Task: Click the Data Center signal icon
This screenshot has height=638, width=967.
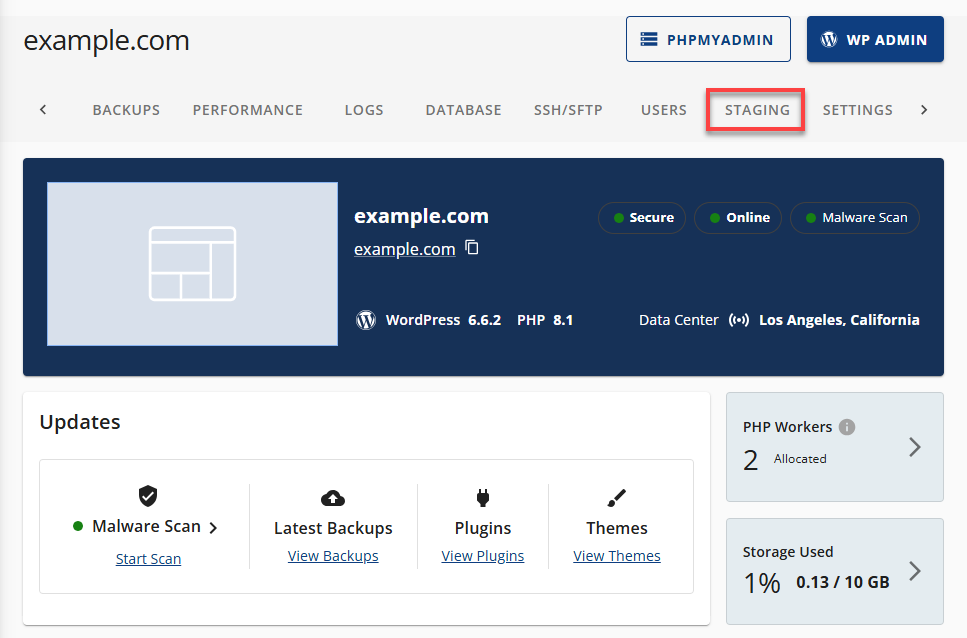Action: pos(739,319)
